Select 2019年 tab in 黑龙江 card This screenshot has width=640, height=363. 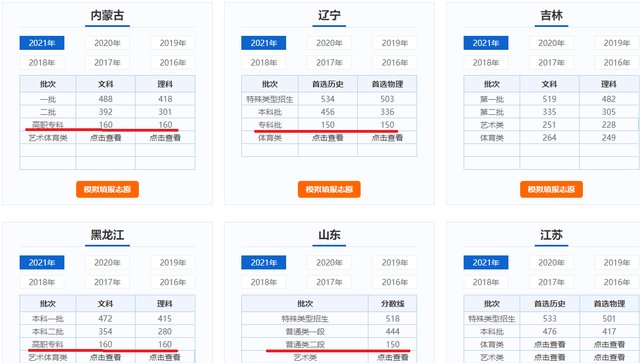pos(173,263)
